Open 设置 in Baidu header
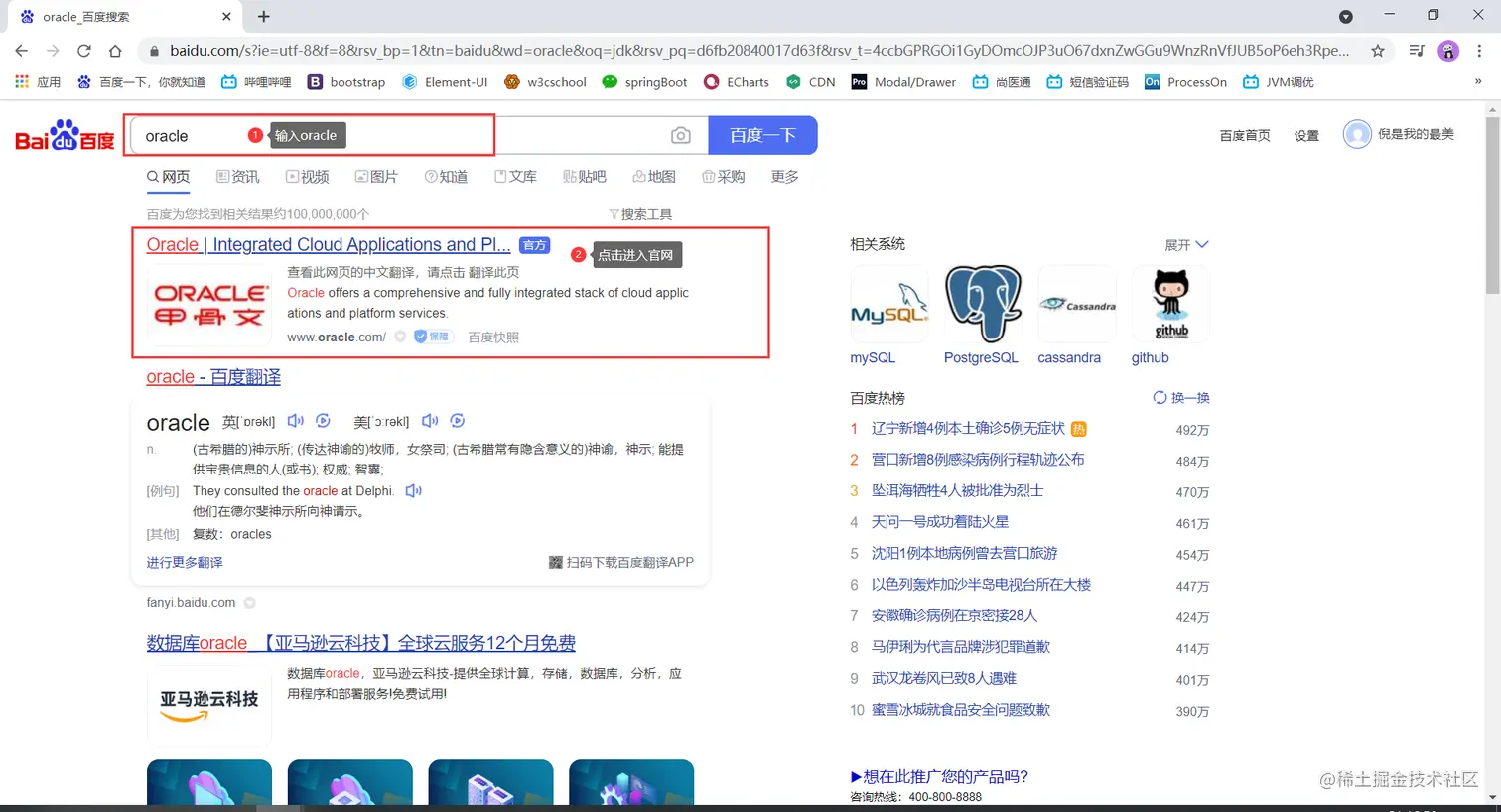The height and width of the screenshot is (812, 1501). click(1306, 136)
